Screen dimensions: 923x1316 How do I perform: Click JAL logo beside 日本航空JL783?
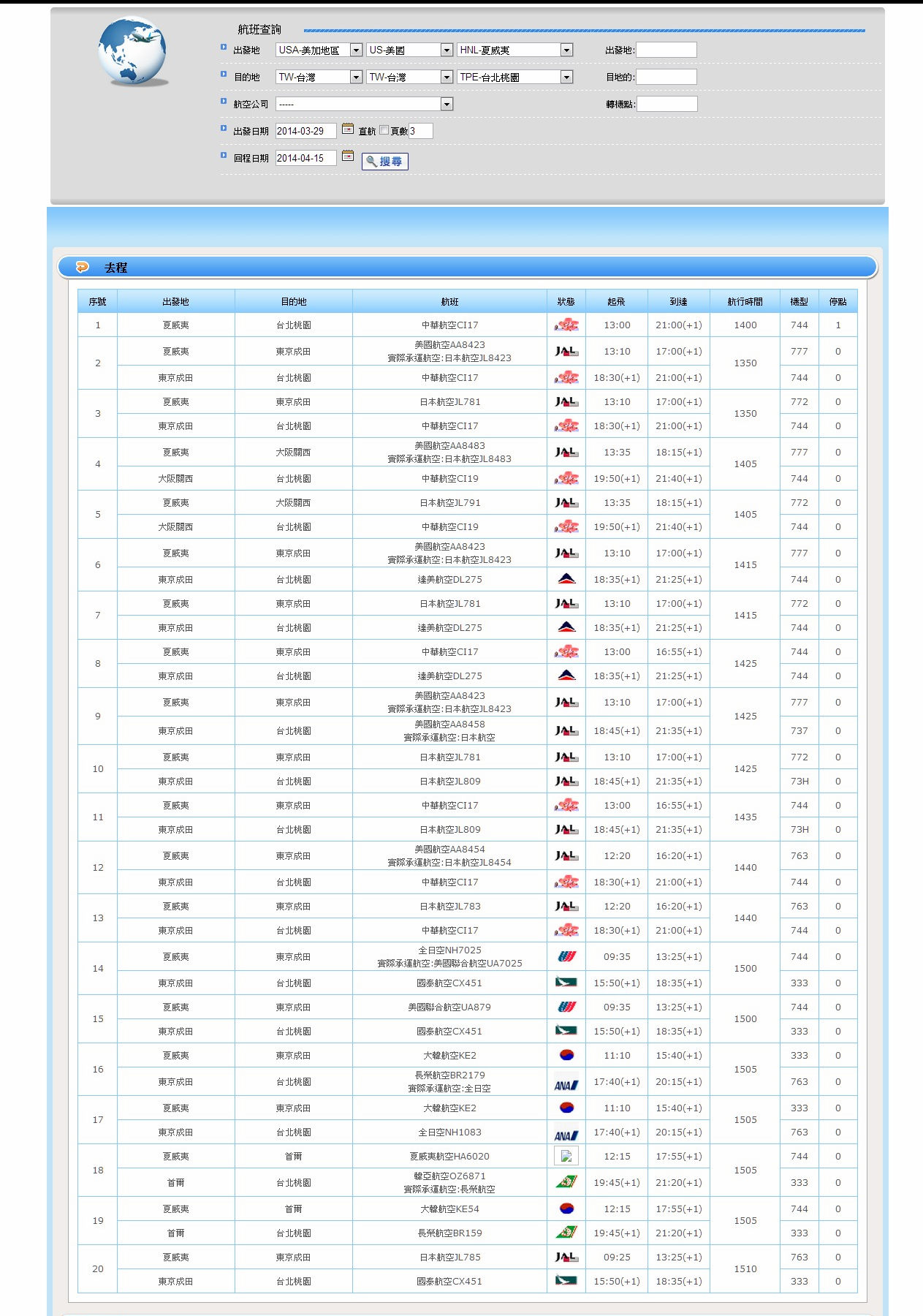coord(566,907)
